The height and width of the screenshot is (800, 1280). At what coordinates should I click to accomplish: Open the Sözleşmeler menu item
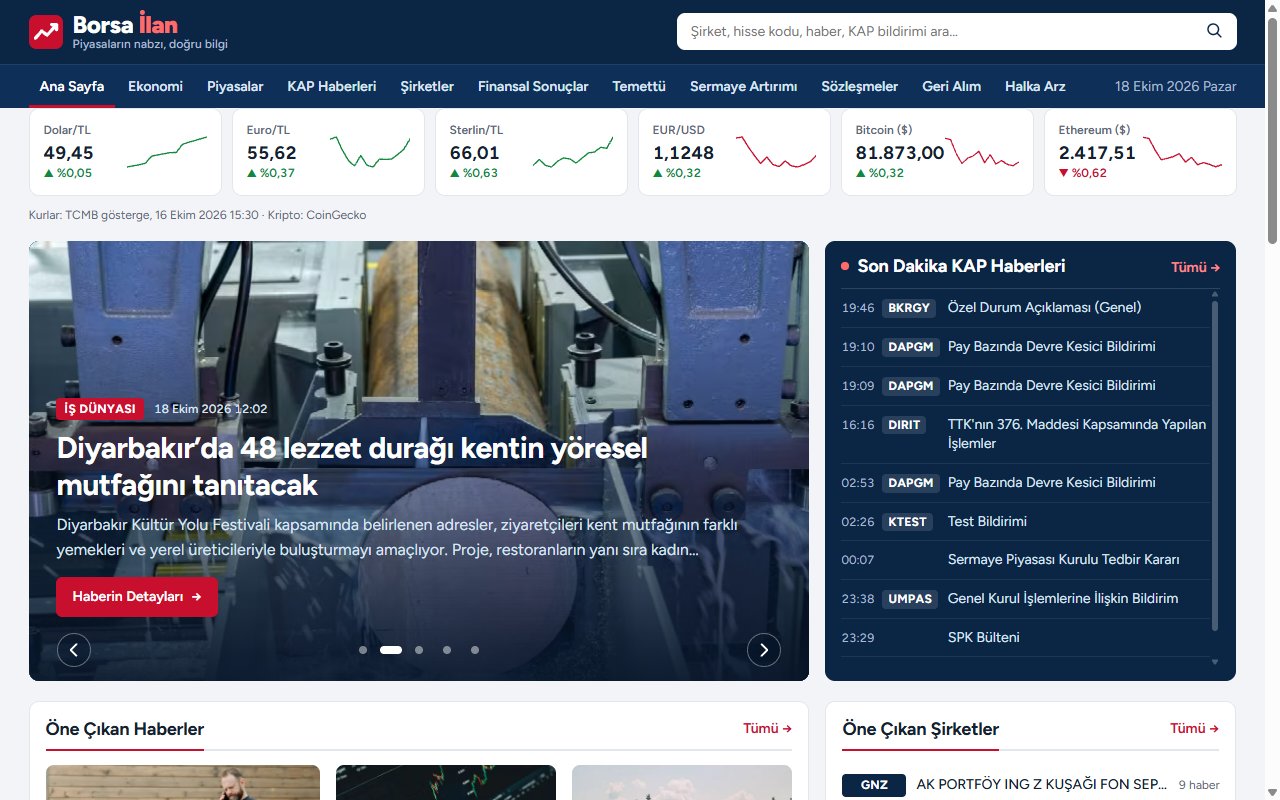860,86
